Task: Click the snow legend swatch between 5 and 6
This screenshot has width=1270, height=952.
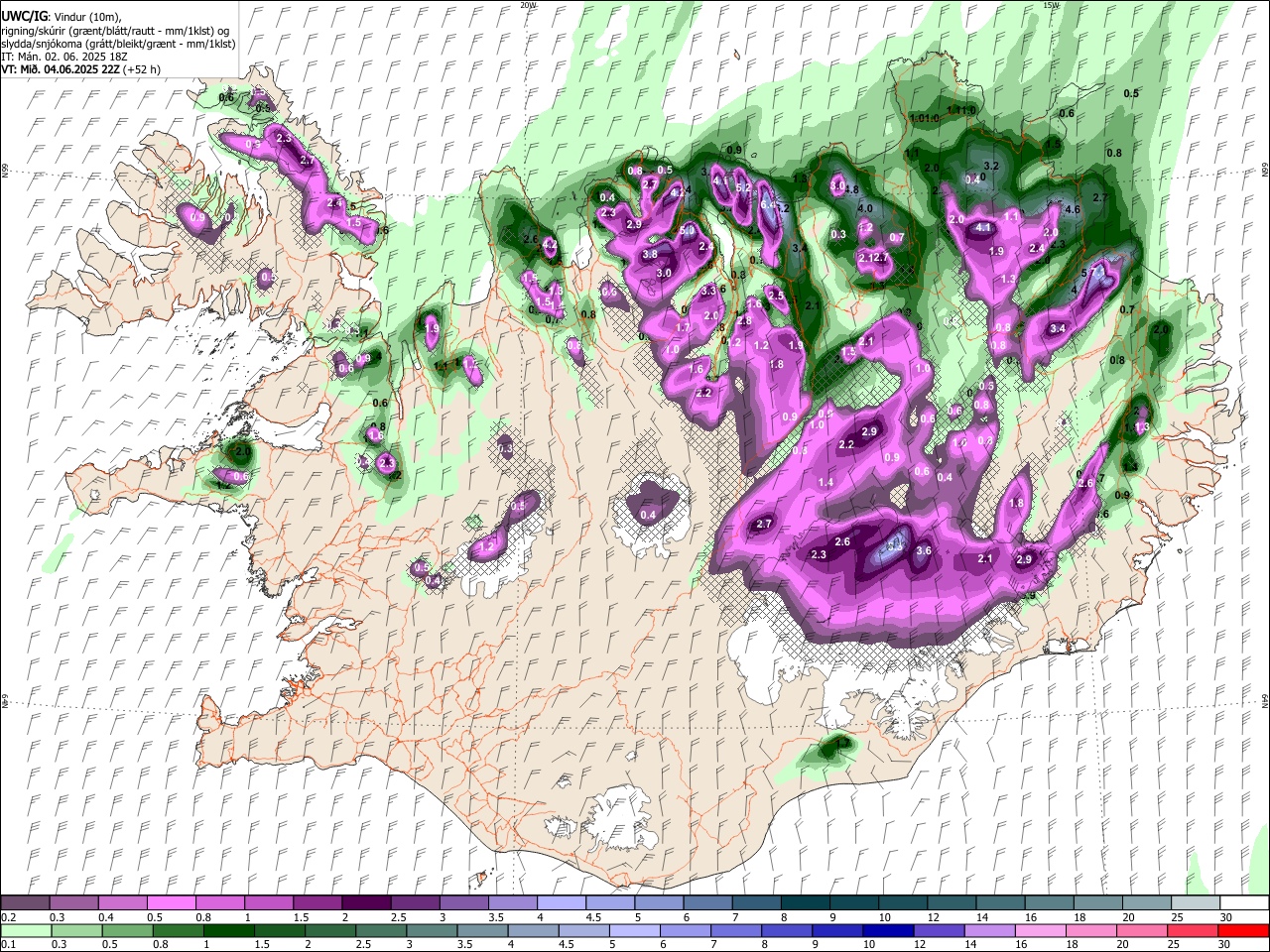Action: pos(659,903)
